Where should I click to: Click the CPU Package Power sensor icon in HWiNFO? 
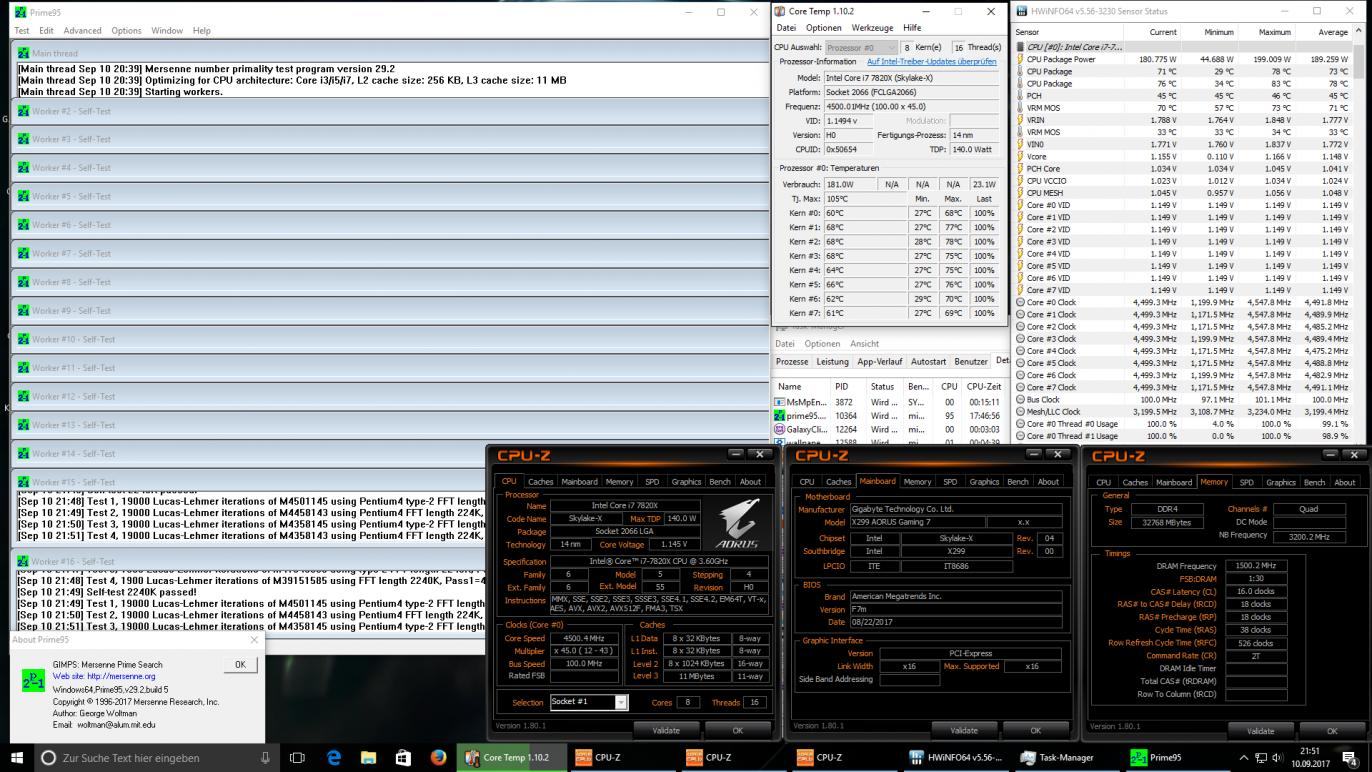[x=1020, y=60]
